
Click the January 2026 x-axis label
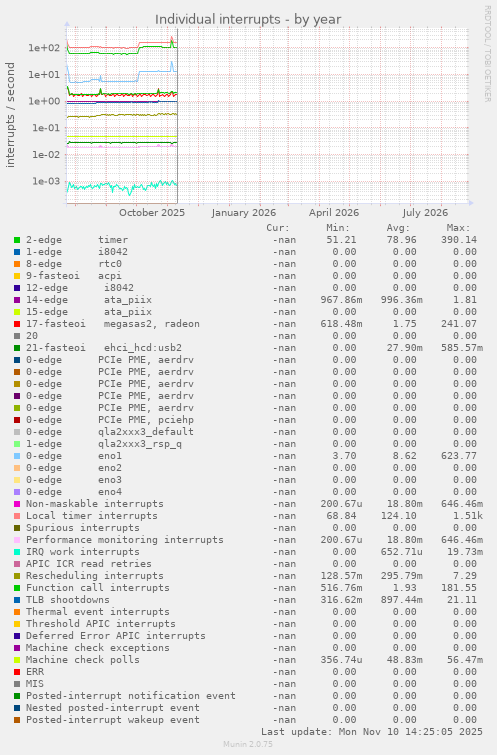point(244,213)
